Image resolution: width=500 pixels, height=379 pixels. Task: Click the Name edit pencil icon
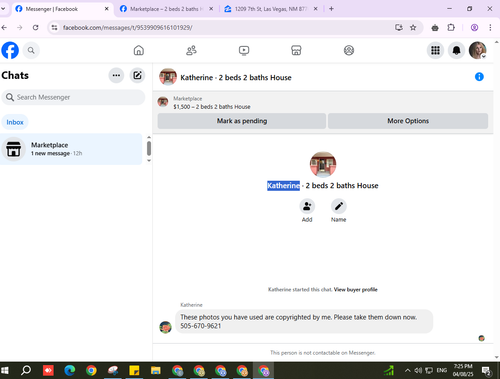pos(339,206)
